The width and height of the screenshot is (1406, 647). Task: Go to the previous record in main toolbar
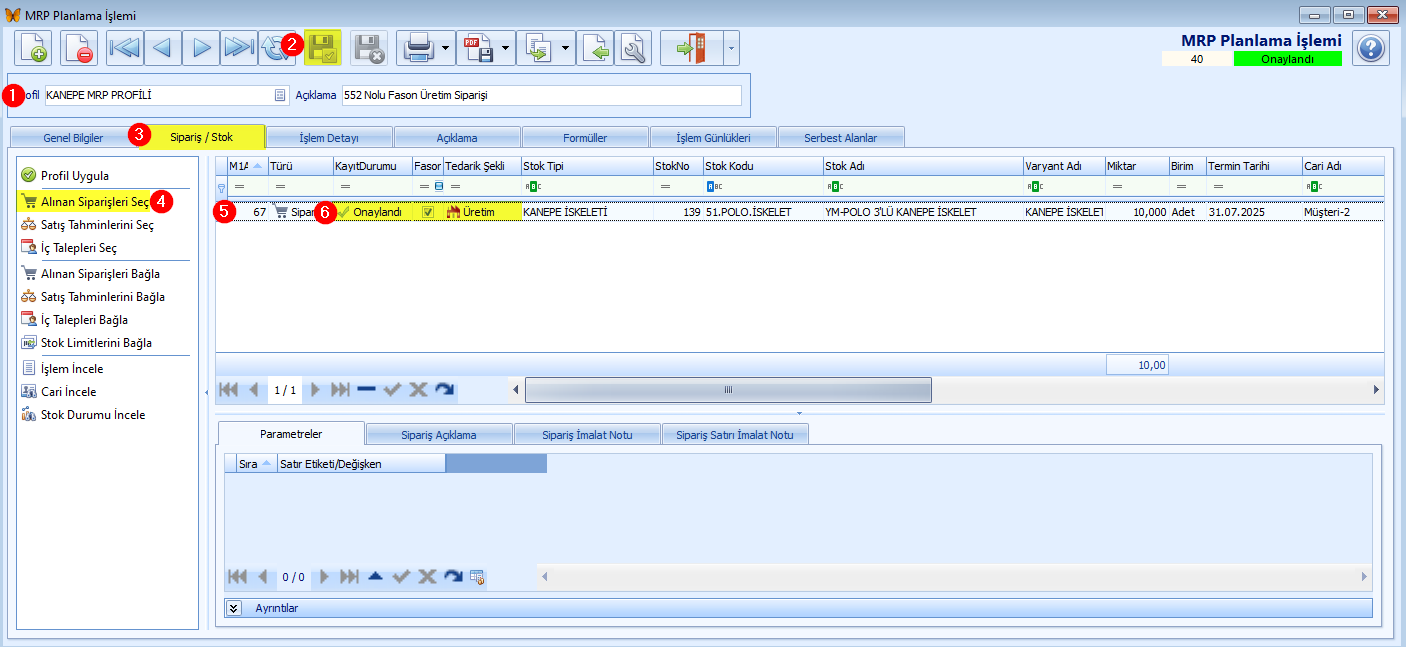(163, 48)
